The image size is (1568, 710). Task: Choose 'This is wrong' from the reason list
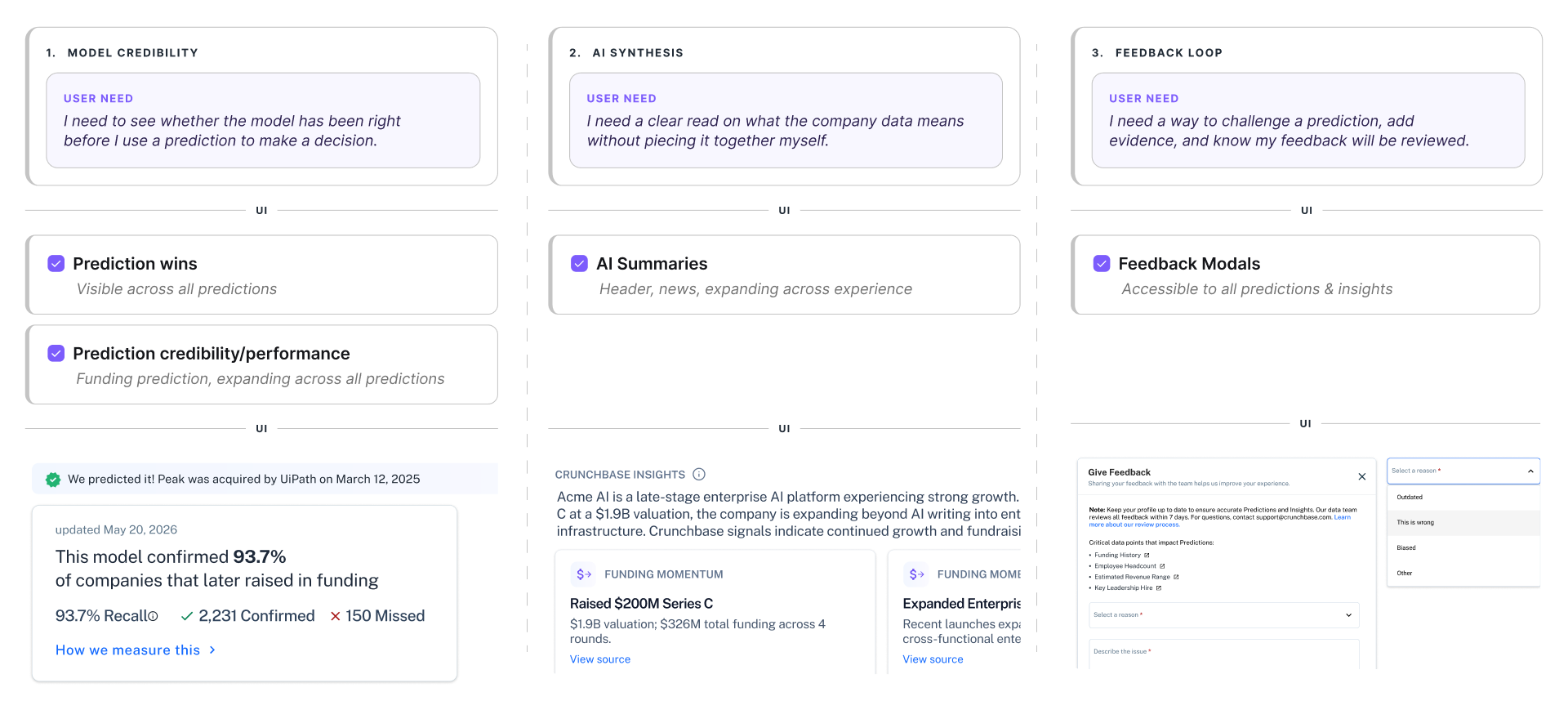point(1463,523)
